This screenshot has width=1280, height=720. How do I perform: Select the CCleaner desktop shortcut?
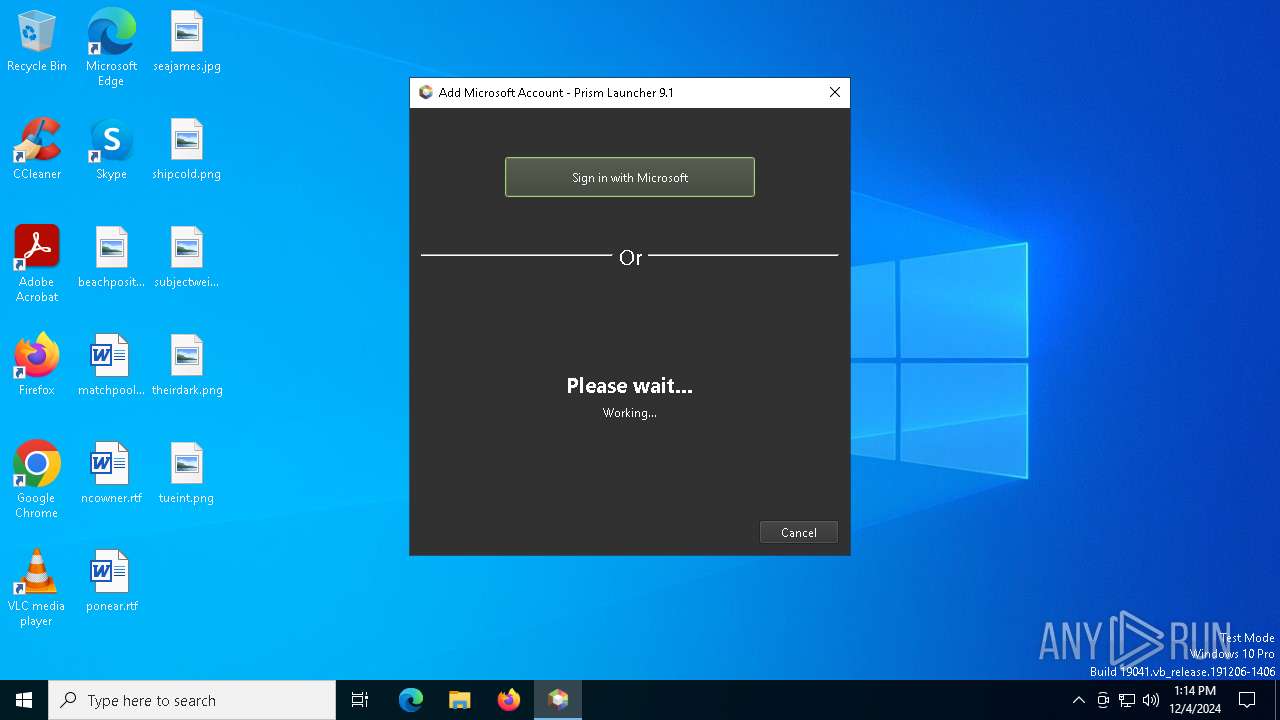coord(37,149)
